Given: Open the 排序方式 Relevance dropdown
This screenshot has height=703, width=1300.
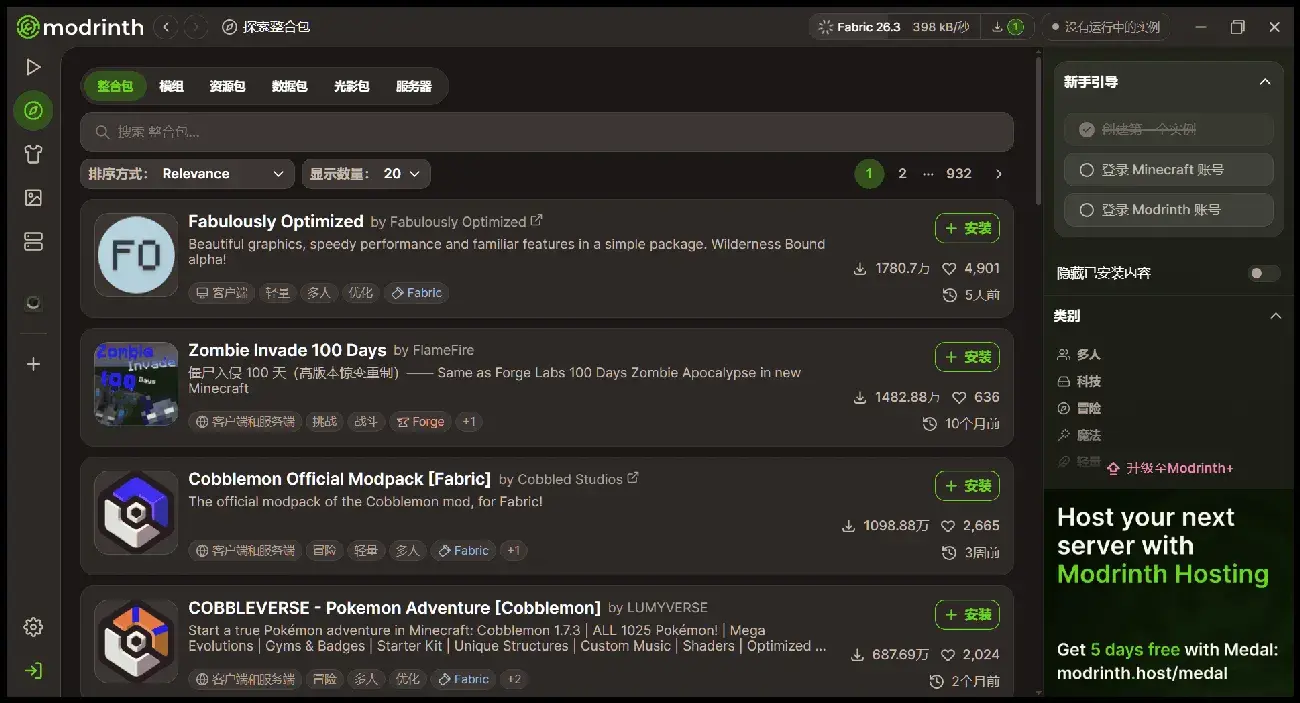Looking at the screenshot, I should [187, 174].
